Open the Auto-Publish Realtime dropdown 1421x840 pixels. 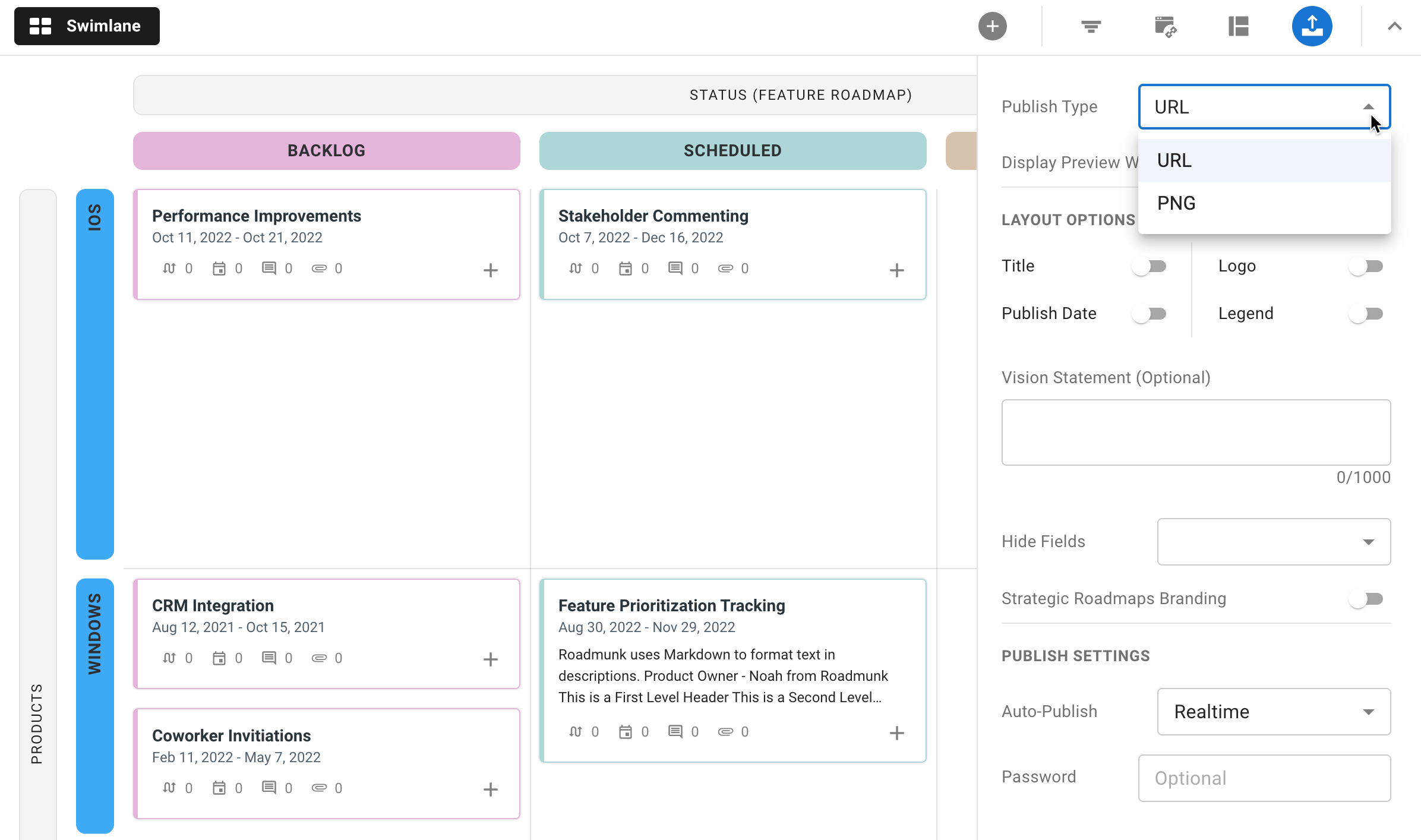pyautogui.click(x=1273, y=712)
